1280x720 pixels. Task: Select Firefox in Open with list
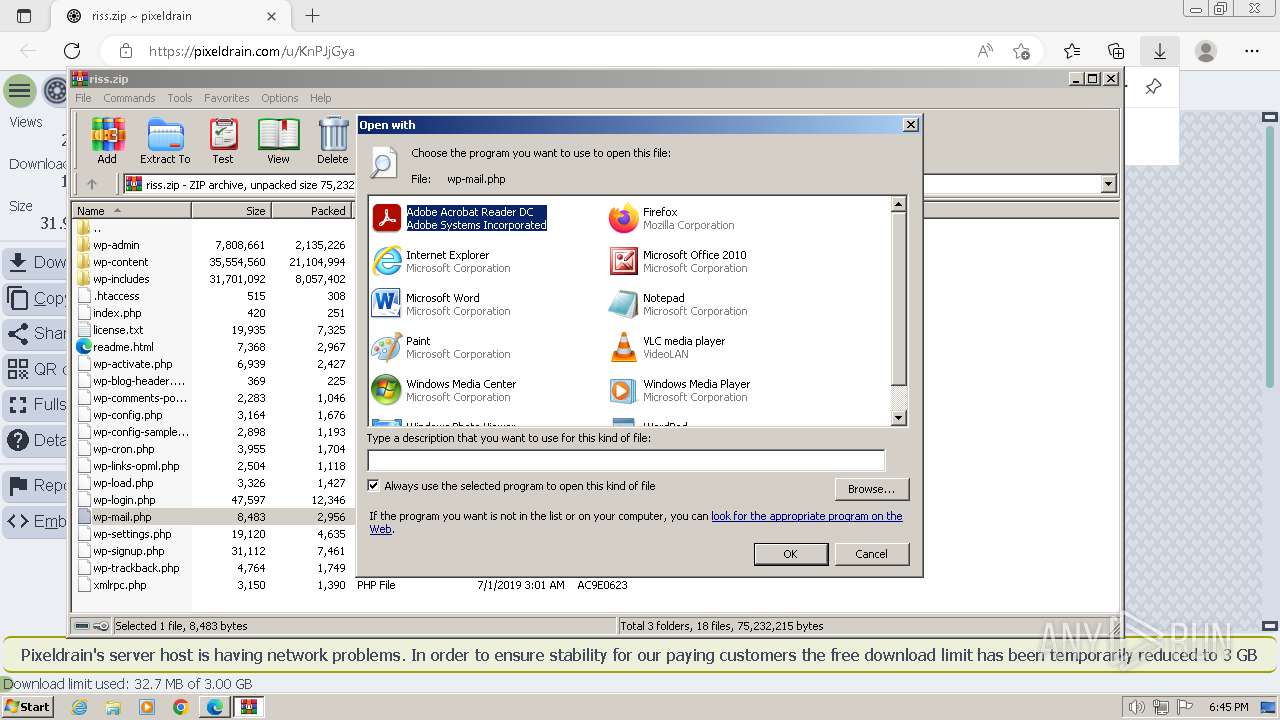coord(672,218)
